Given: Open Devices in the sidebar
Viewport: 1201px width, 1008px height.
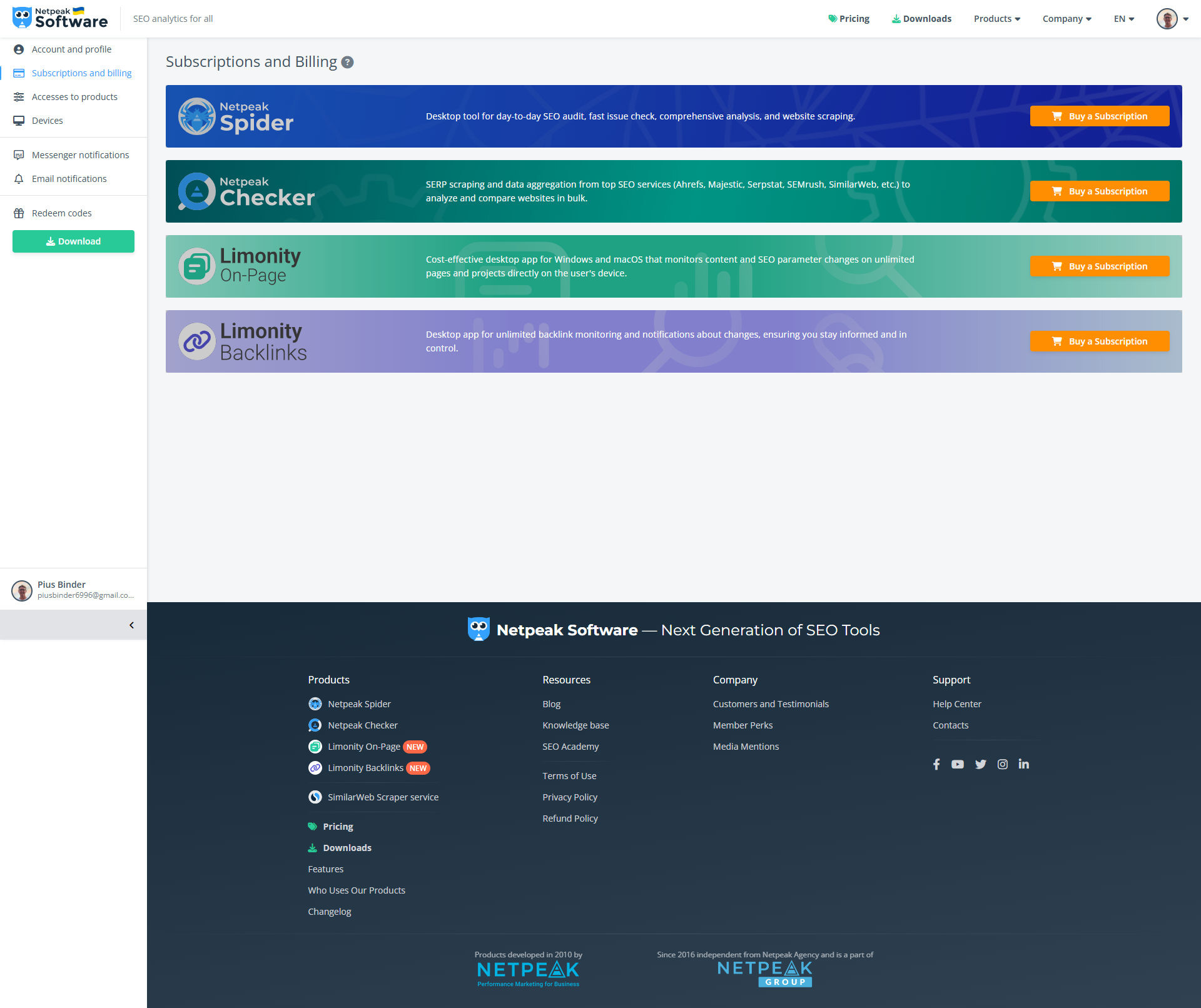Looking at the screenshot, I should click(48, 121).
